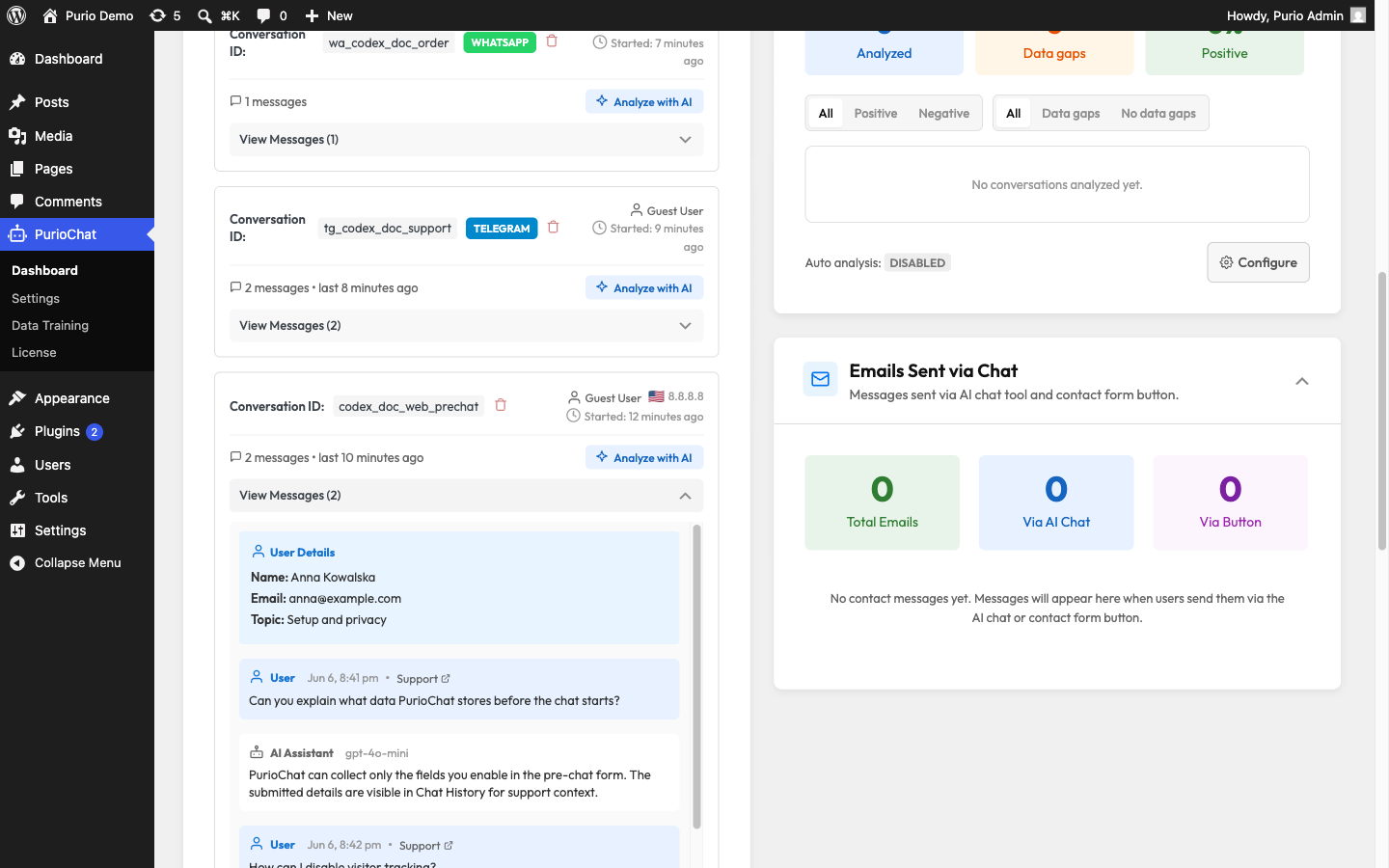Open PurioChat Settings submenu item

(36, 299)
